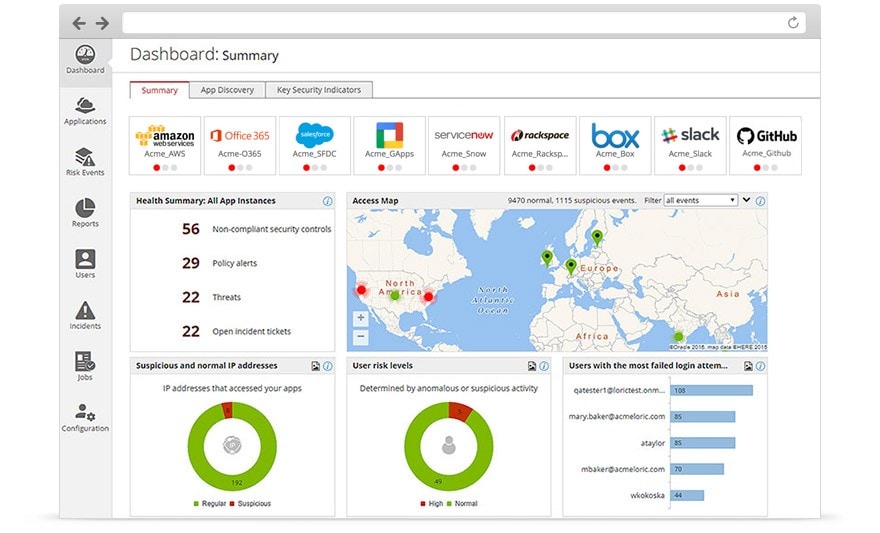Click the Regular legend entry
The width and height of the screenshot is (880, 533).
coord(210,504)
